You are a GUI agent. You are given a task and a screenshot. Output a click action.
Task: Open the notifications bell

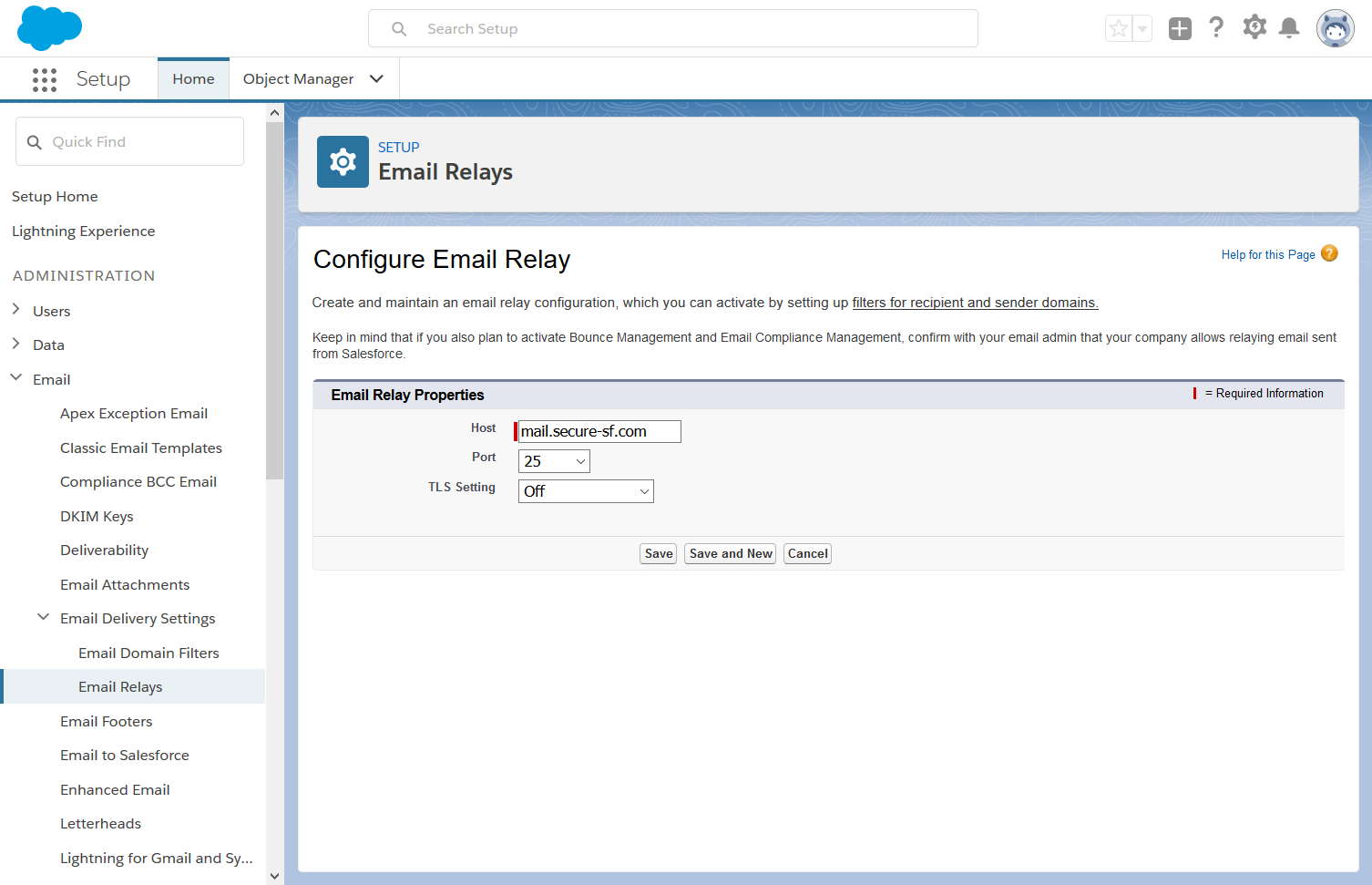pos(1289,28)
